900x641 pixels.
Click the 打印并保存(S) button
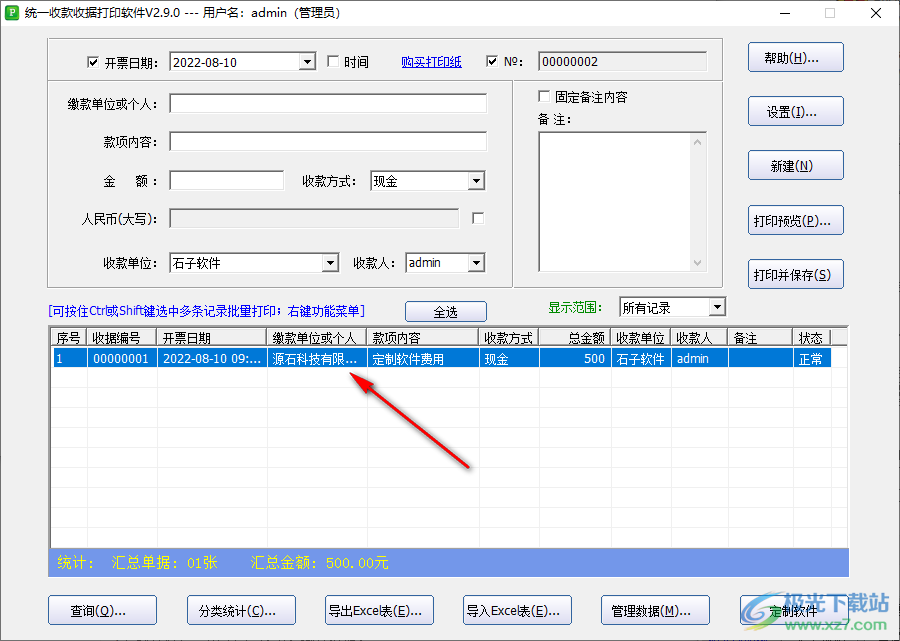click(x=795, y=274)
